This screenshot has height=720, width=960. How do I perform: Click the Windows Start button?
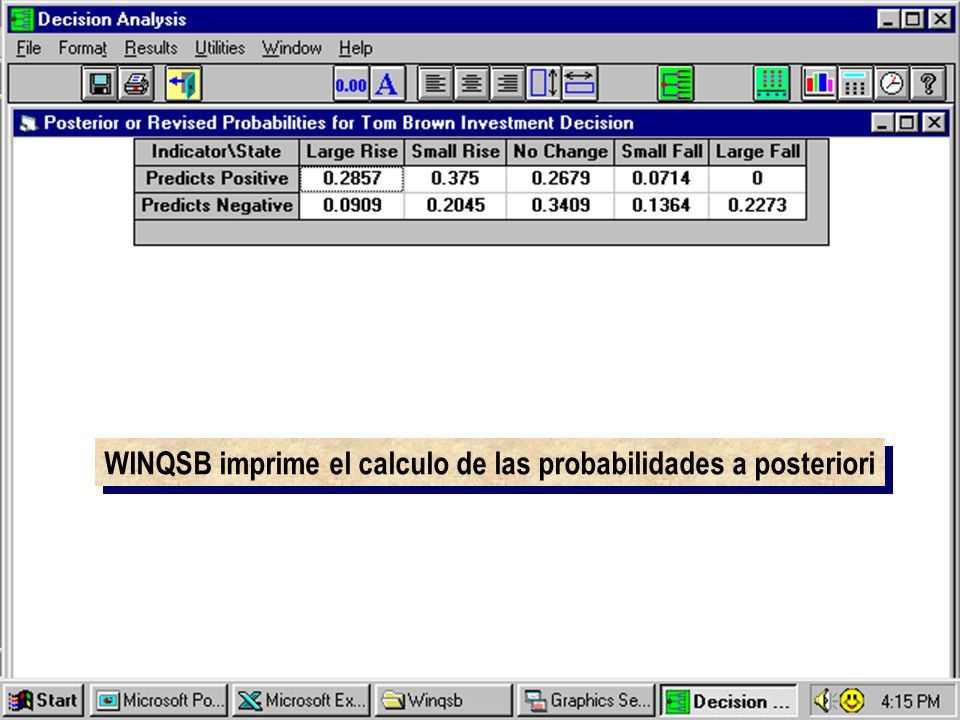pos(43,700)
